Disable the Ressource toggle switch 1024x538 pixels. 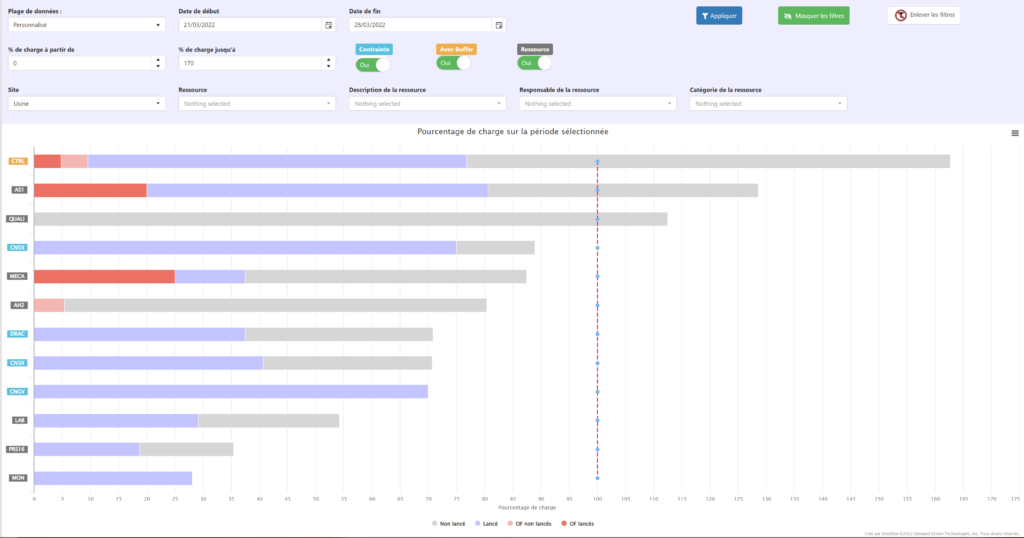tap(535, 63)
